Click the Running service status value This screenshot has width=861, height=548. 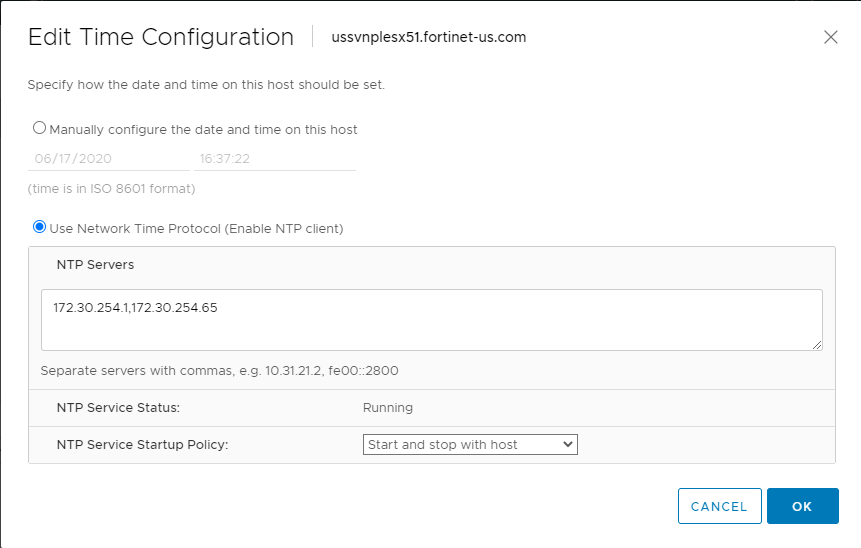point(387,408)
